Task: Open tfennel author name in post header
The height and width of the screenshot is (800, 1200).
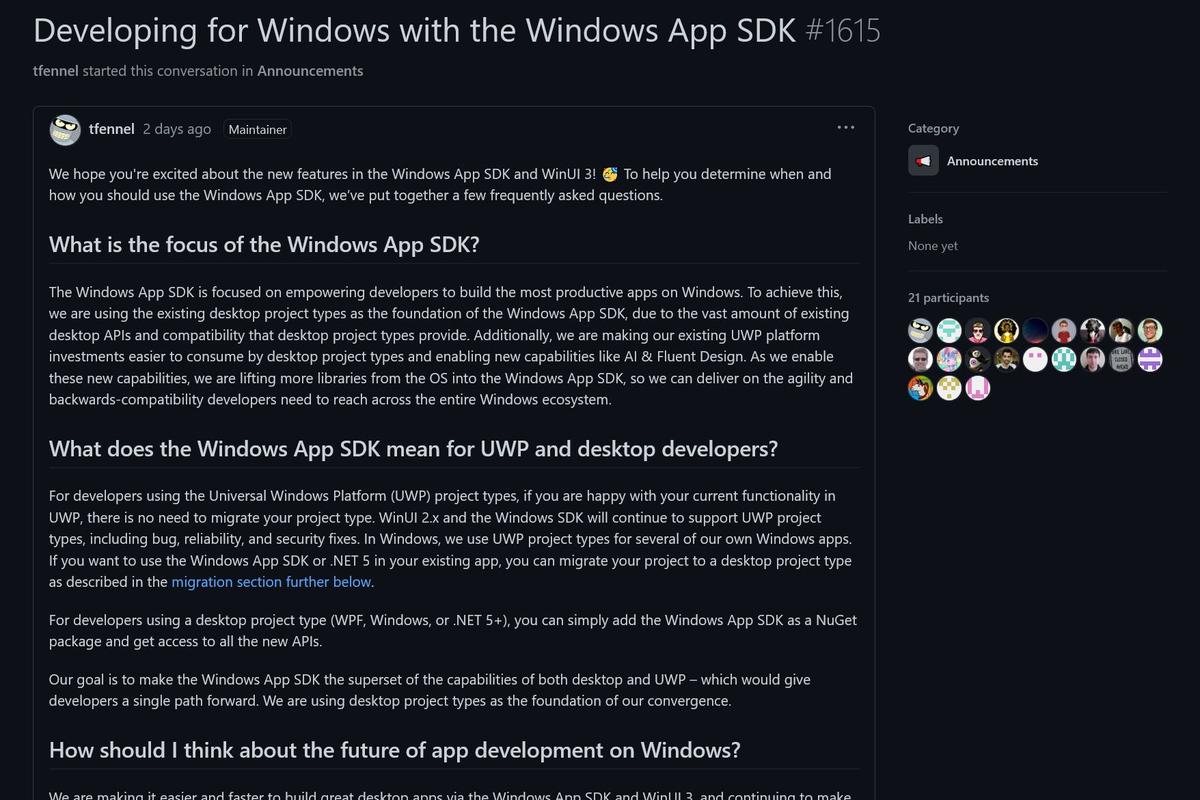Action: (112, 129)
